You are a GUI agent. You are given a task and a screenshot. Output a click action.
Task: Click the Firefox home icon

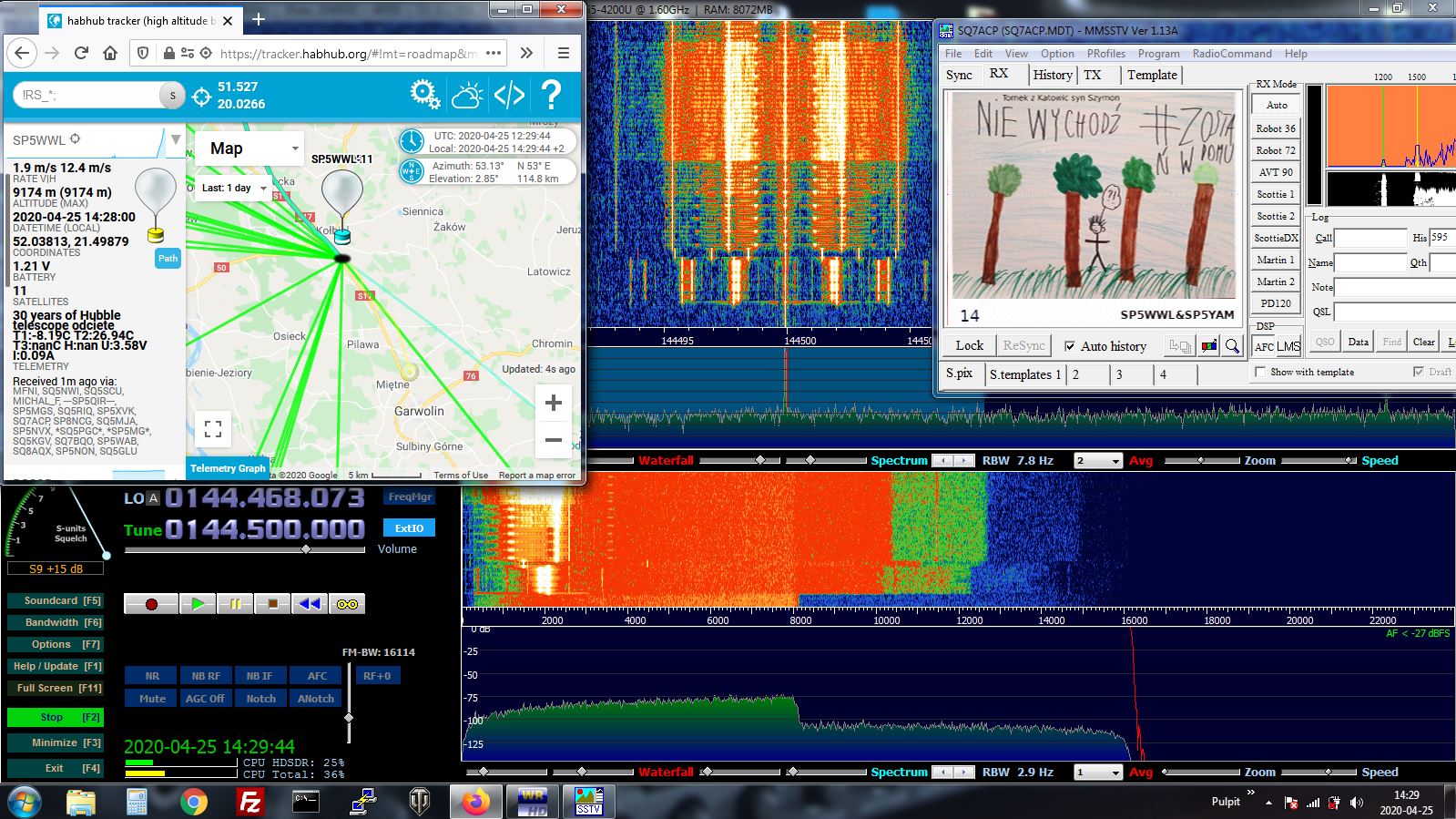110,53
